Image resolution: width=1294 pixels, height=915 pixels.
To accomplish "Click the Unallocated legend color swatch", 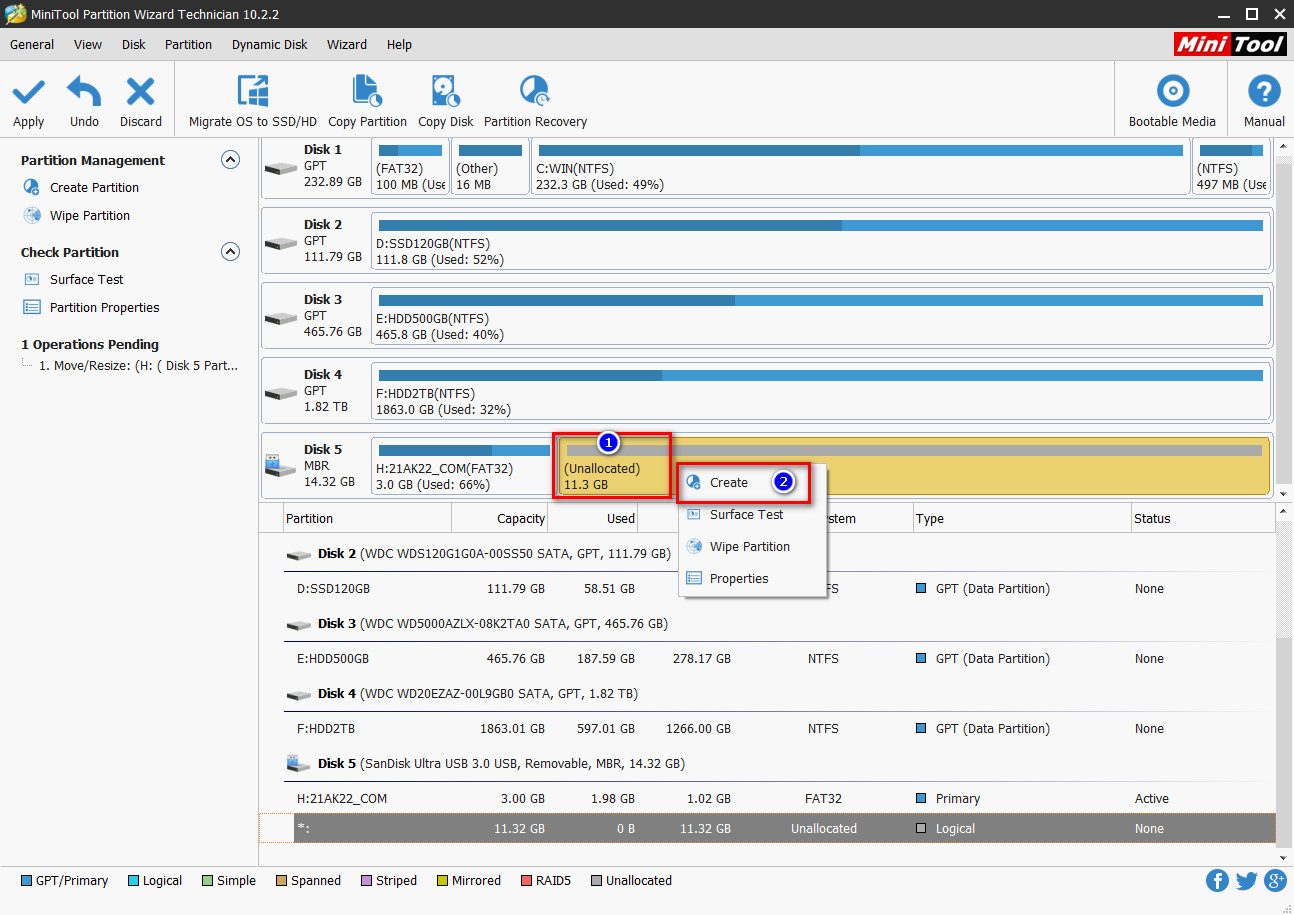I will coord(596,881).
